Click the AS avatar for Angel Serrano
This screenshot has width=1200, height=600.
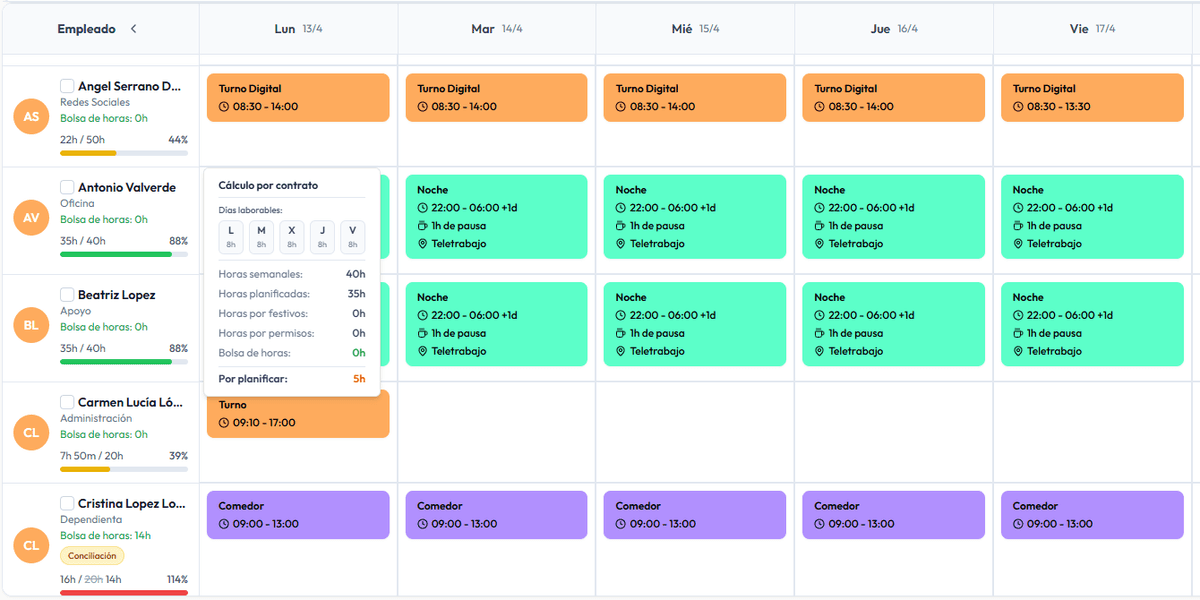click(31, 117)
